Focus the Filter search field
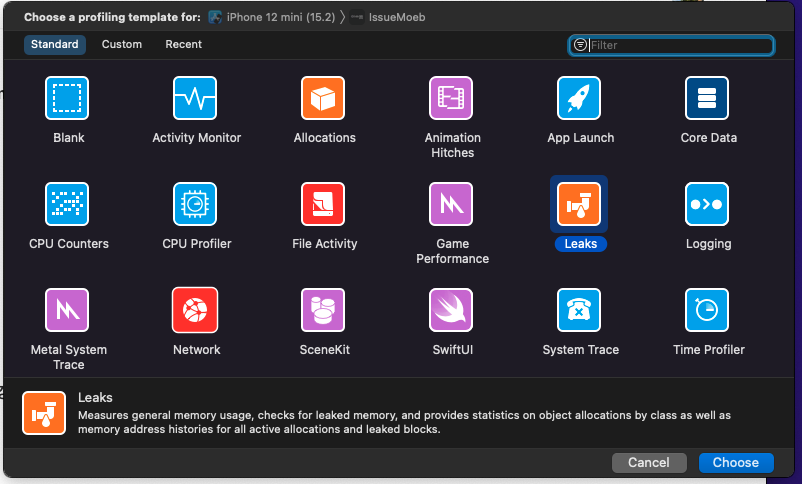 coord(671,45)
